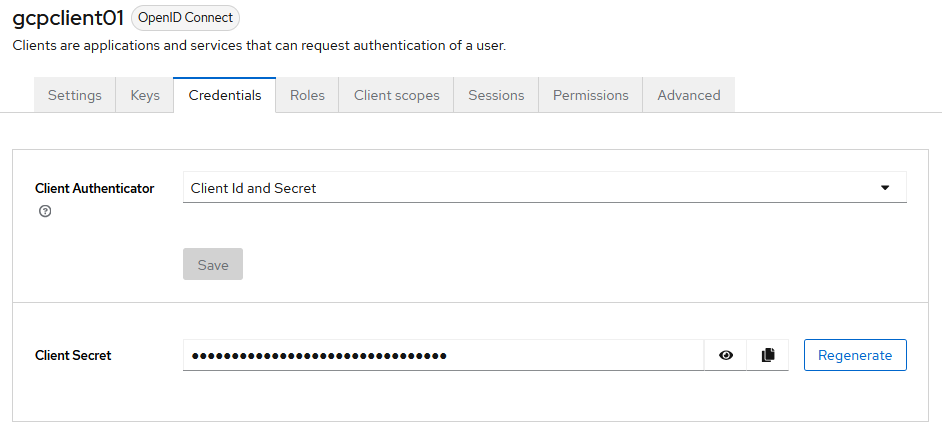Open the Advanced tab
The width and height of the screenshot is (942, 433).
(688, 95)
